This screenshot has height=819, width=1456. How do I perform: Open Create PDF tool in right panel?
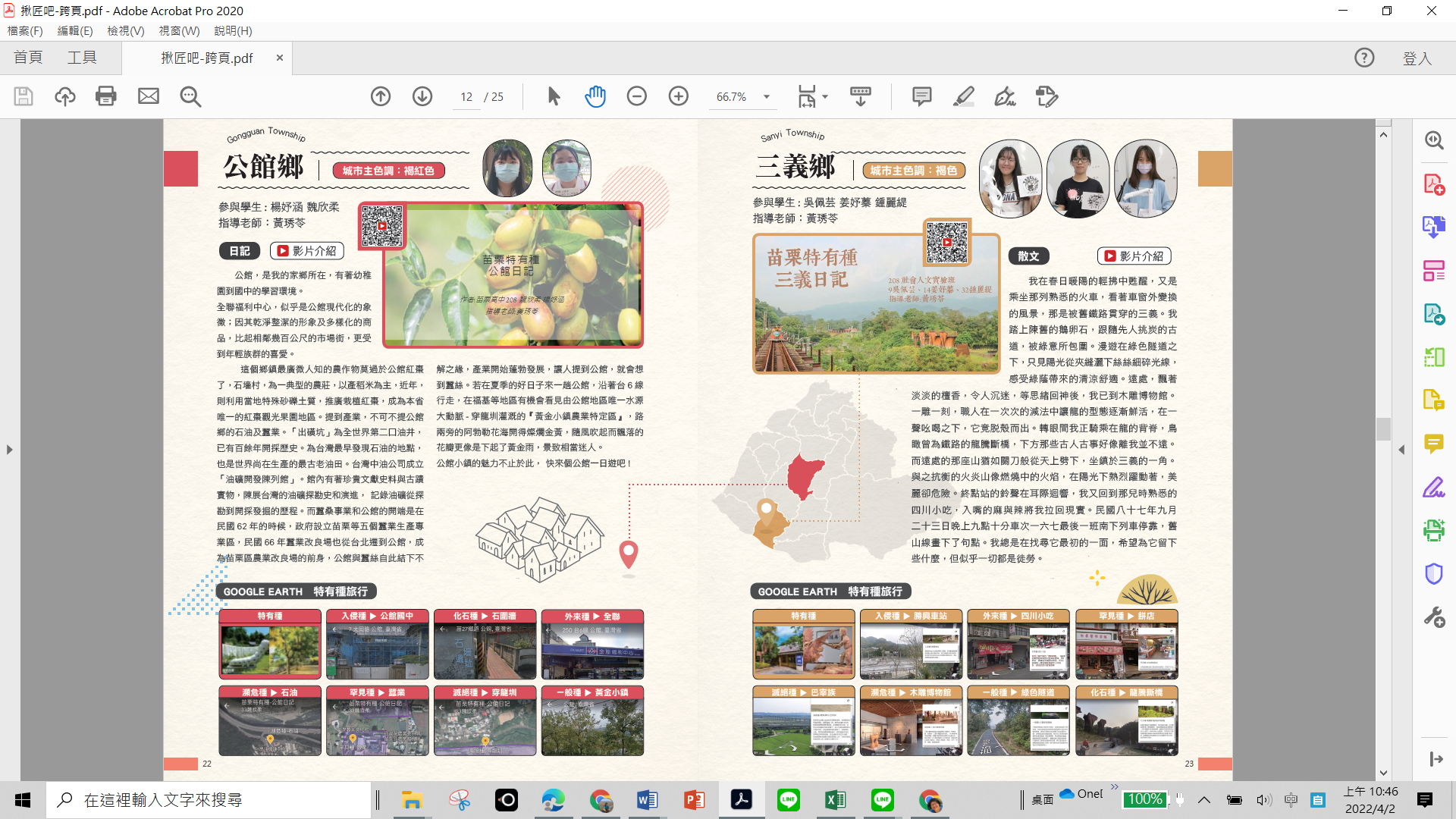(1434, 184)
